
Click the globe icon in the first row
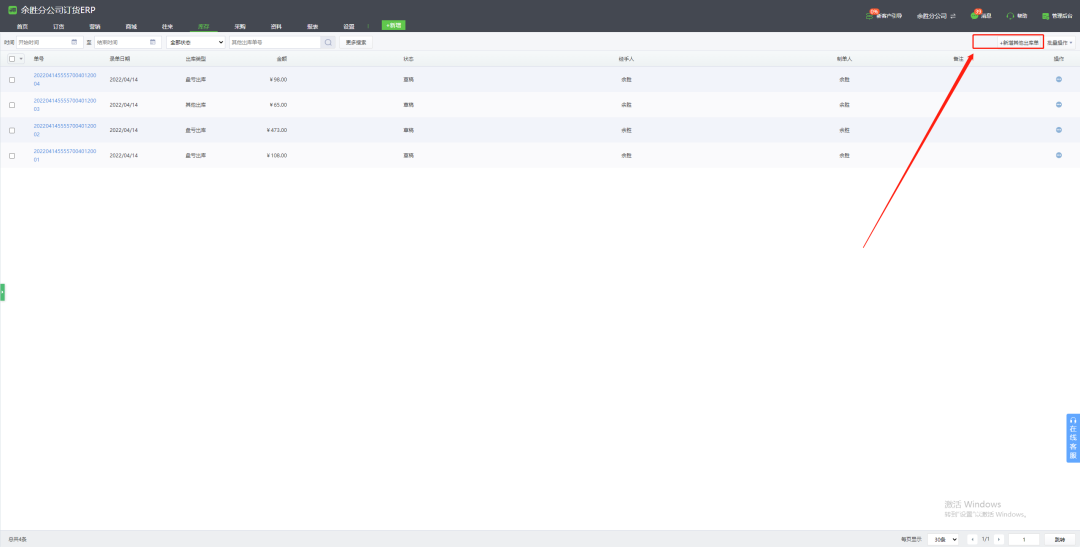point(1059,79)
